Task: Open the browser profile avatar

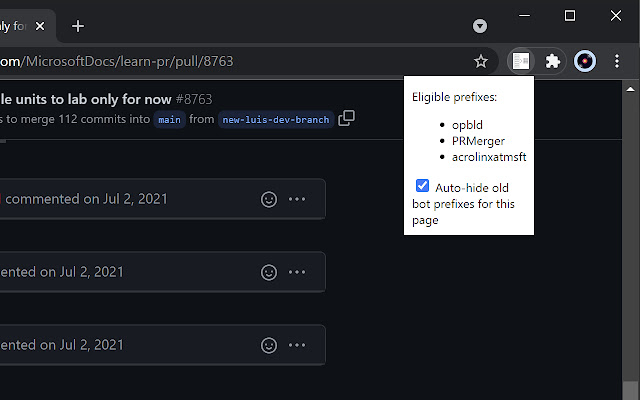Action: coord(584,62)
